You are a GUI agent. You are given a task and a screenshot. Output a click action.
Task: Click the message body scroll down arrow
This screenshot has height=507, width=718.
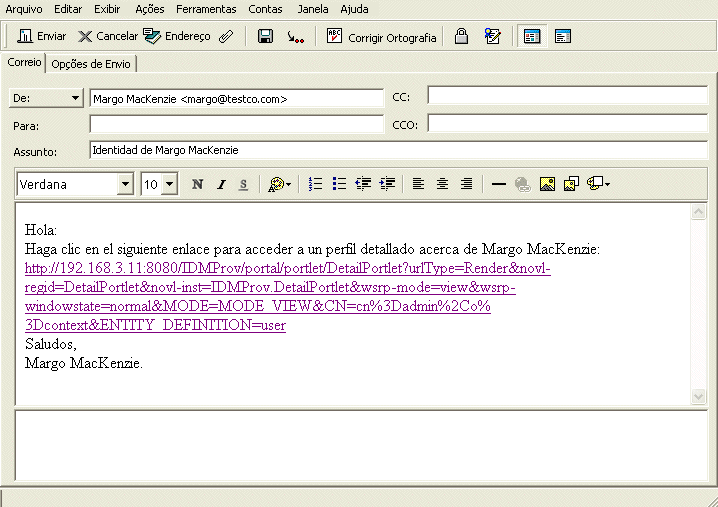[698, 396]
